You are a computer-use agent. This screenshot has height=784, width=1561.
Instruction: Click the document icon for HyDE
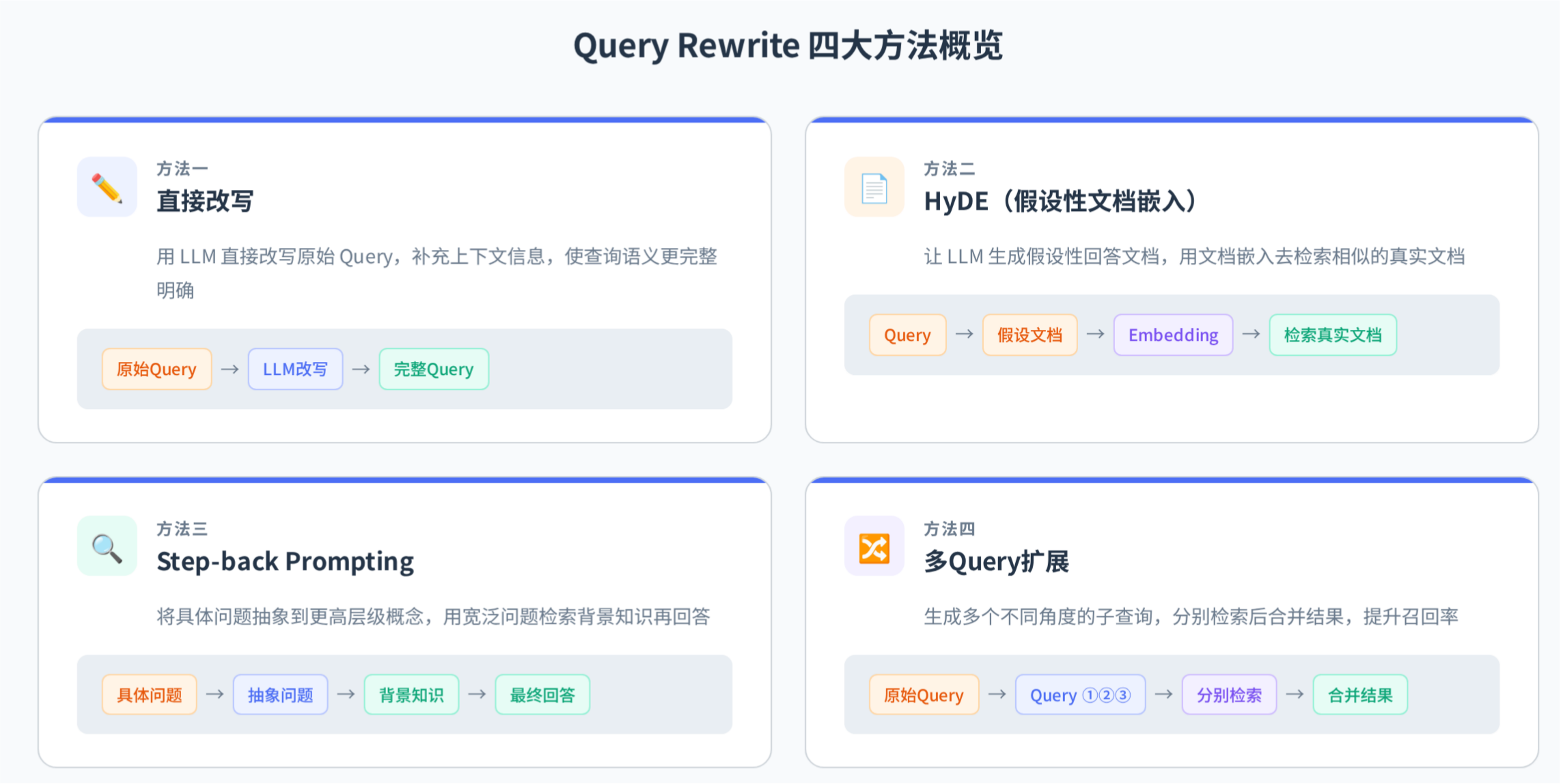(x=874, y=187)
